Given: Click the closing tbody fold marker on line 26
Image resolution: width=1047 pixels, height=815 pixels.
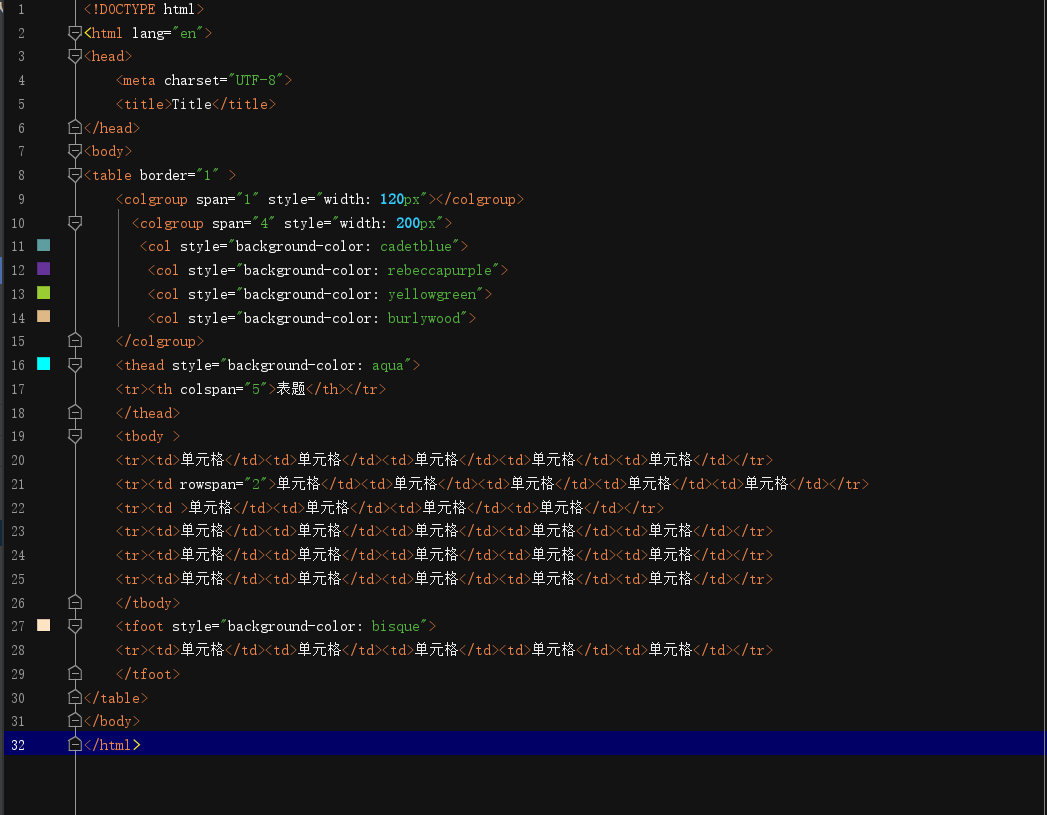Looking at the screenshot, I should coord(75,603).
